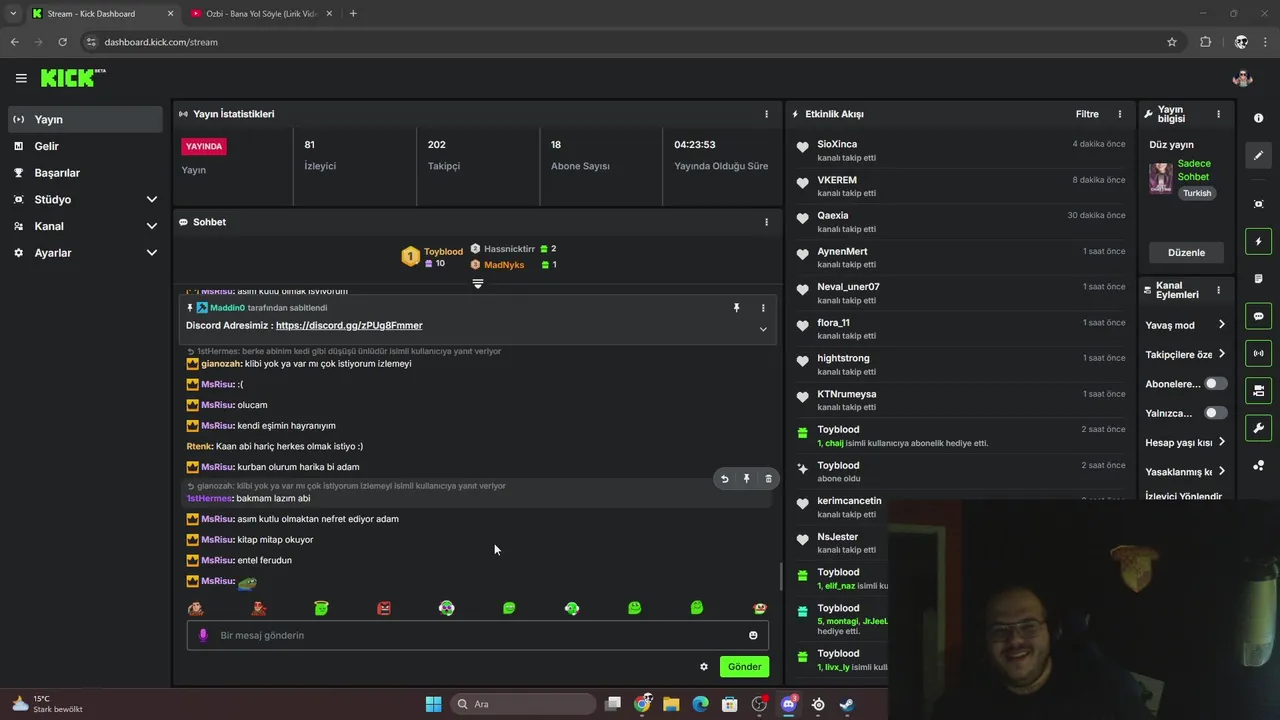This screenshot has height=720, width=1280.
Task: Open Yayın İstatistikleri panel options menu
Action: 767,114
